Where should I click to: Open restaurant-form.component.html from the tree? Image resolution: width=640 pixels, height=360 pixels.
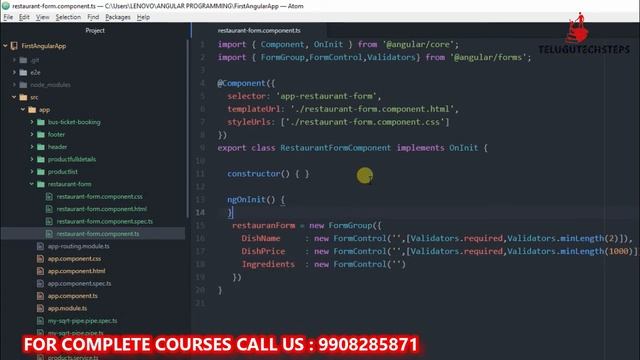coord(102,209)
